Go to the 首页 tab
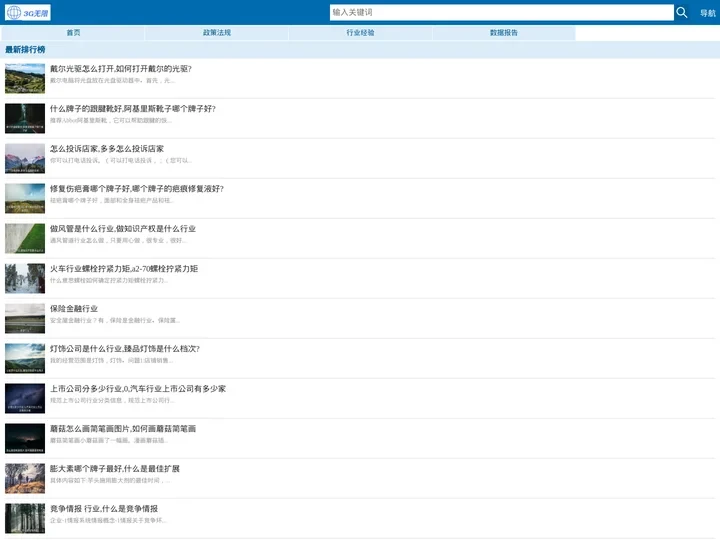 coord(73,33)
